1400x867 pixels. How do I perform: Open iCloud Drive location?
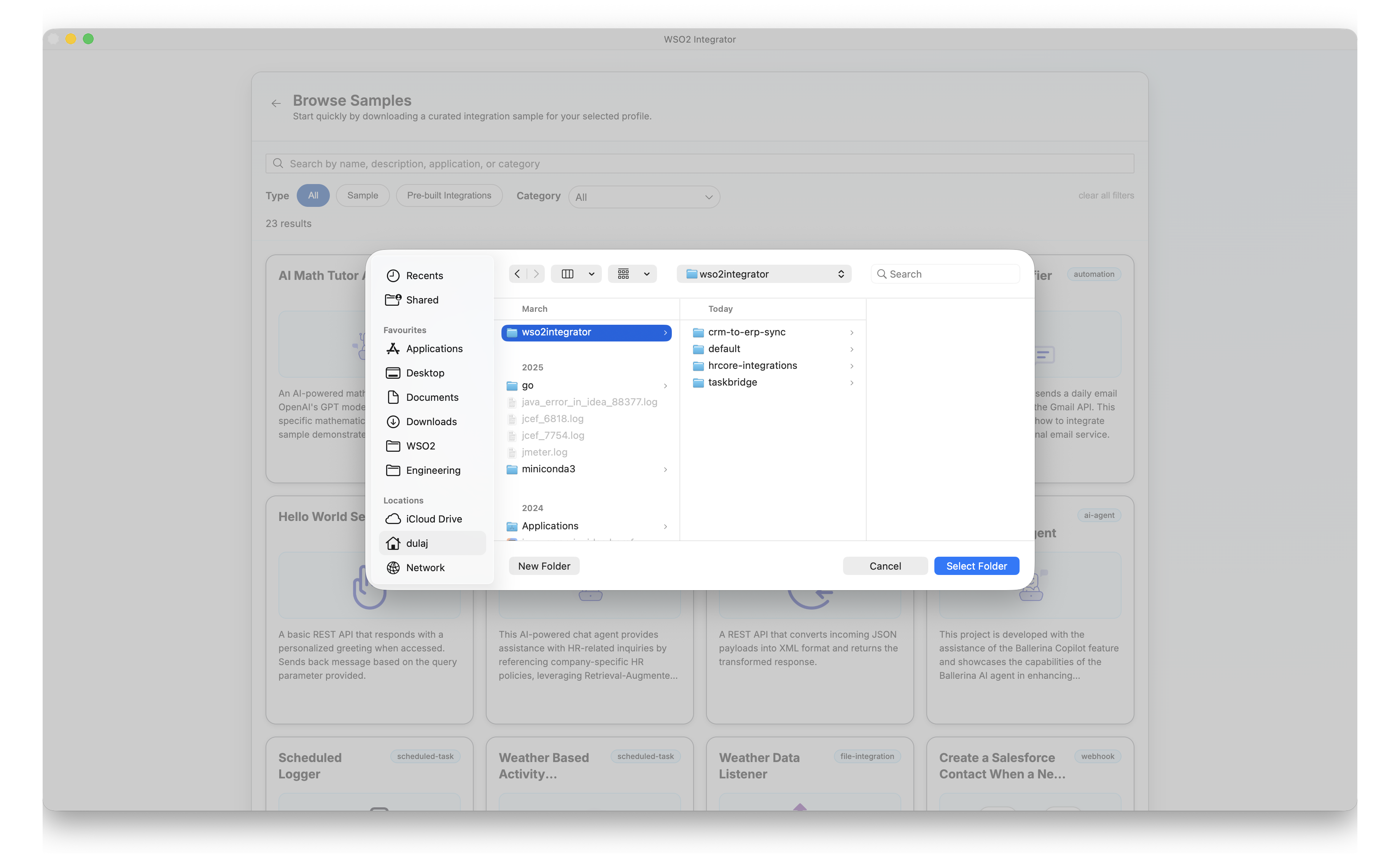(432, 519)
